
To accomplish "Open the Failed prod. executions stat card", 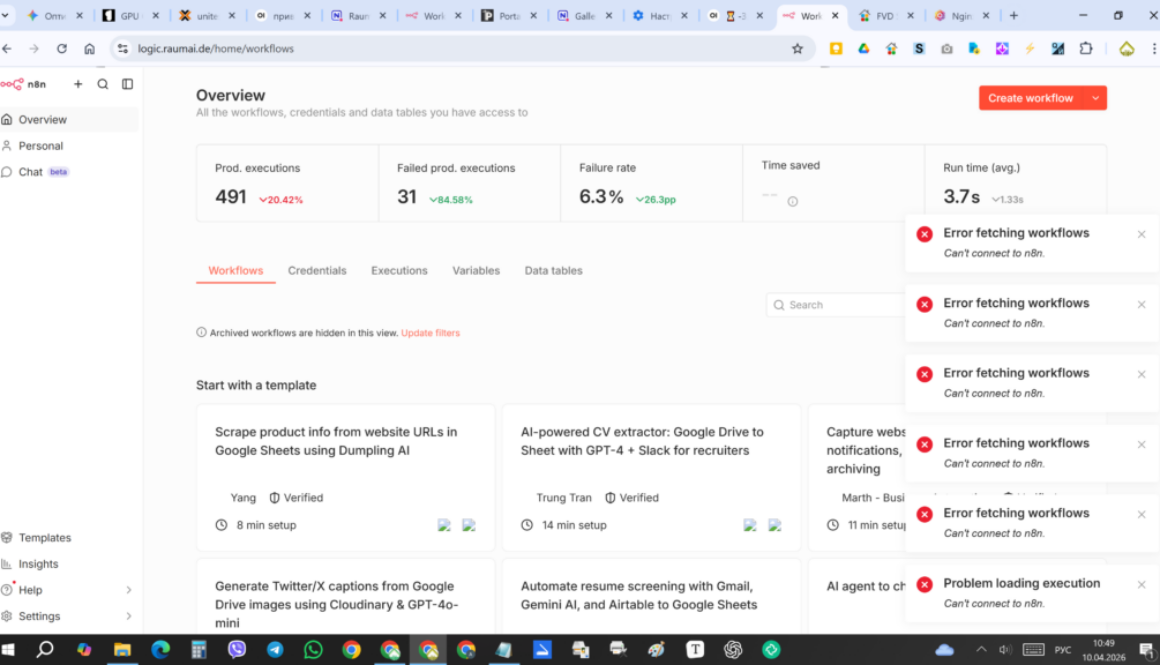I will (469, 183).
